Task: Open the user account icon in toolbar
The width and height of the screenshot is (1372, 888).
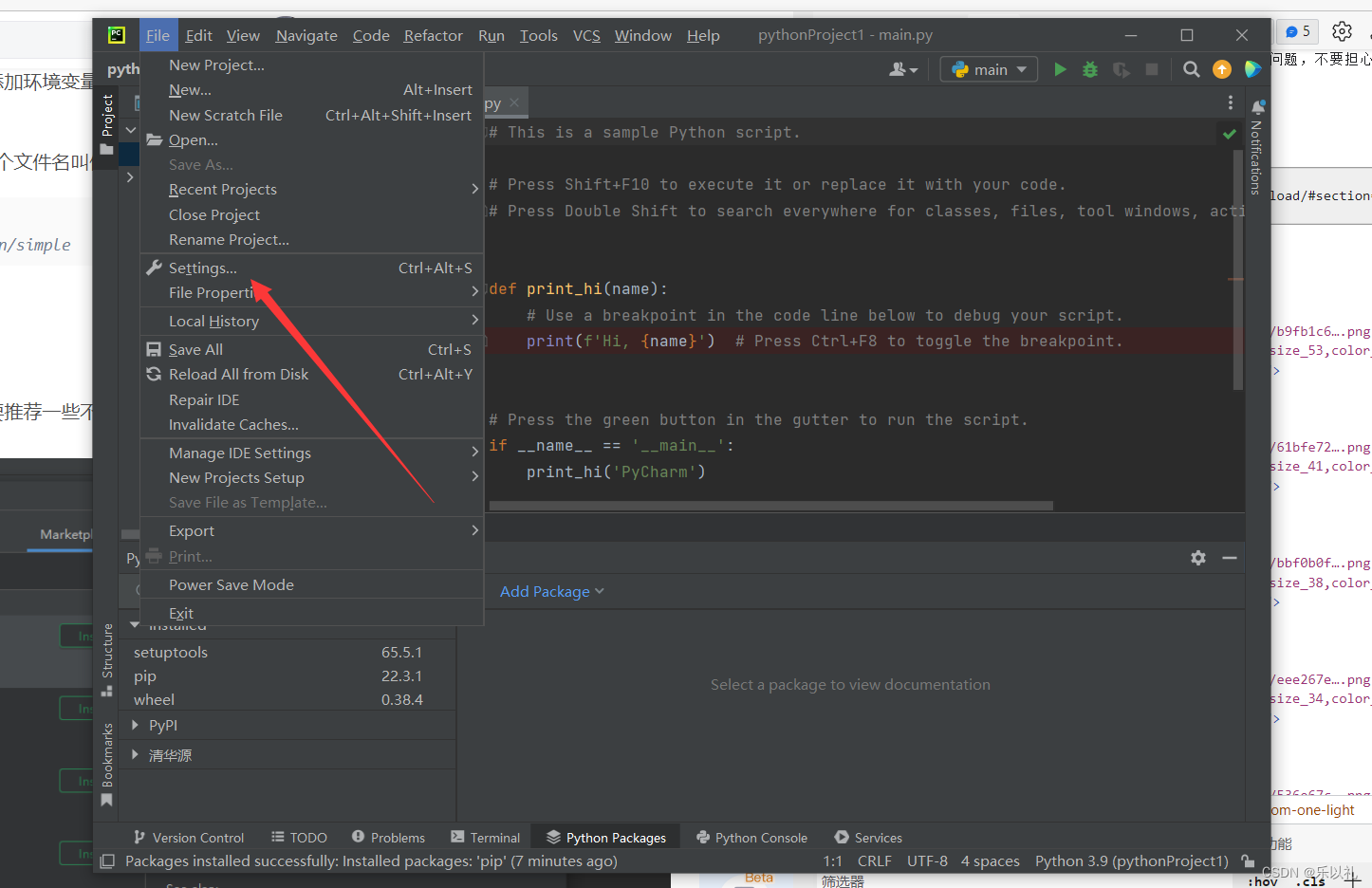Action: tap(903, 69)
